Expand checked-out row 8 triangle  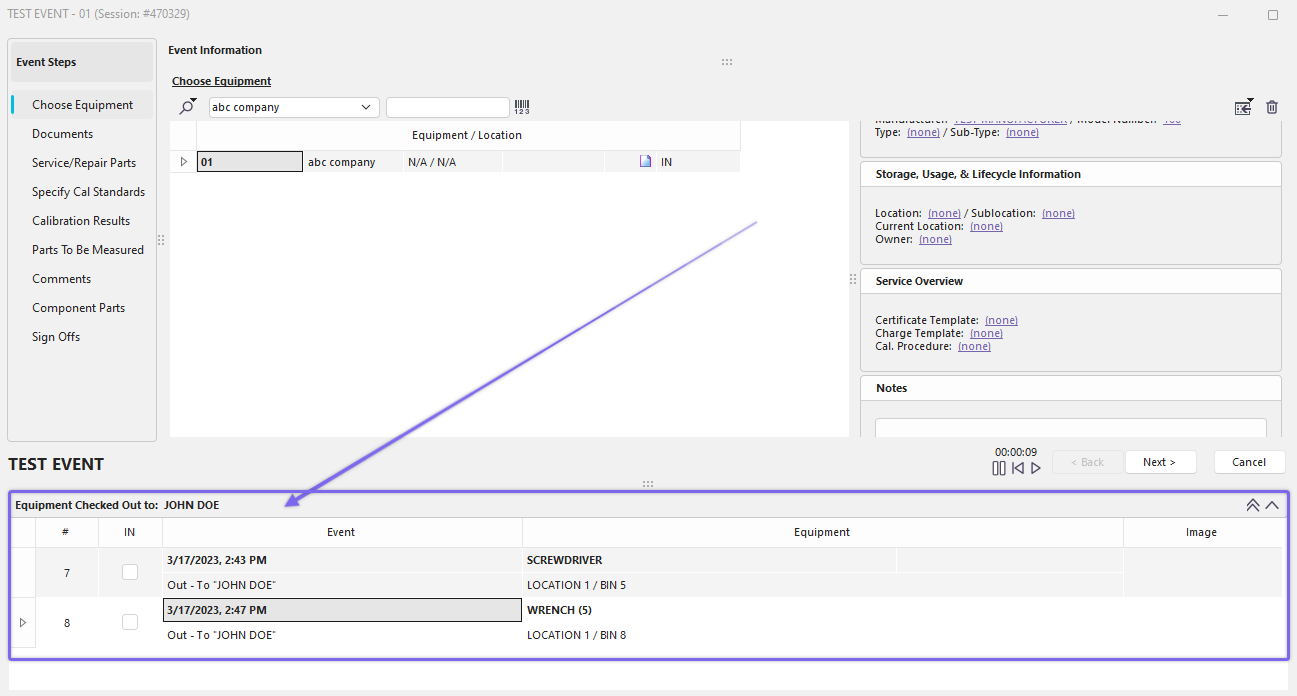pyautogui.click(x=22, y=622)
